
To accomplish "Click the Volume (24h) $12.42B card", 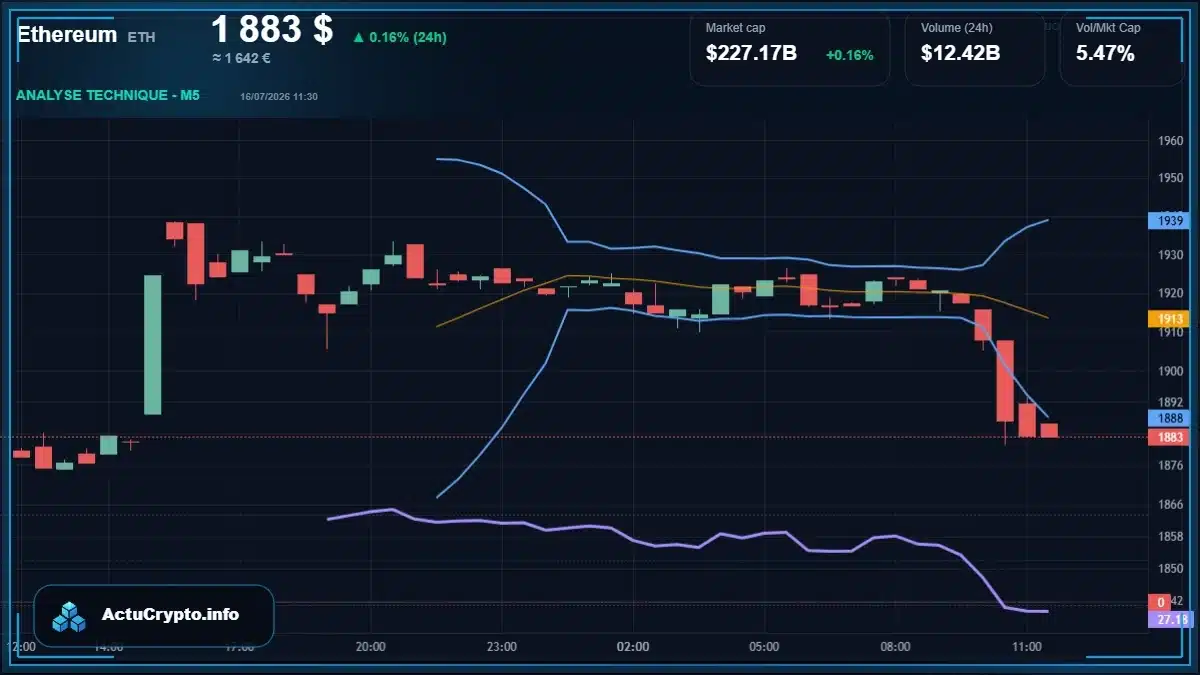I will (x=974, y=47).
